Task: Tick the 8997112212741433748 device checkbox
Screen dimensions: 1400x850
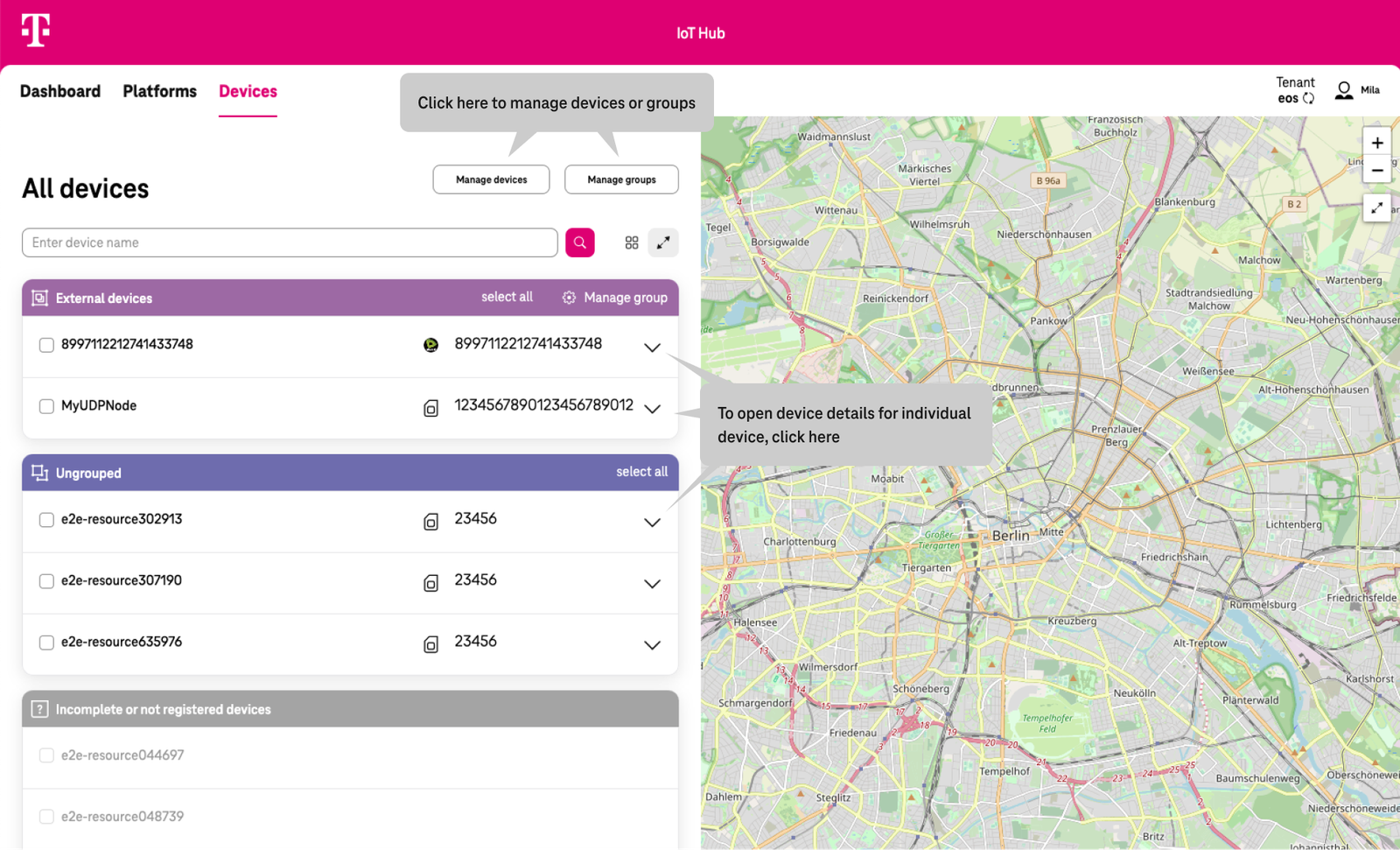Action: click(46, 345)
